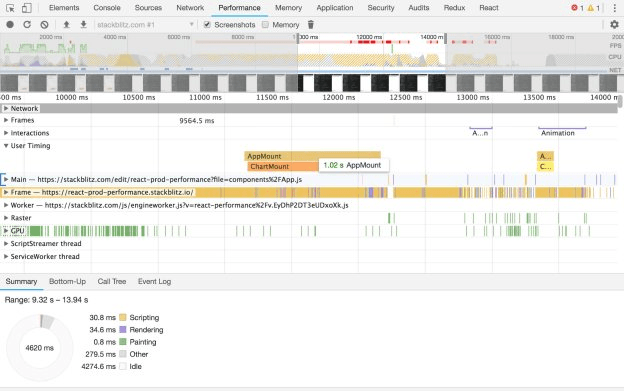Select the ChartMount timing bar

(283, 166)
